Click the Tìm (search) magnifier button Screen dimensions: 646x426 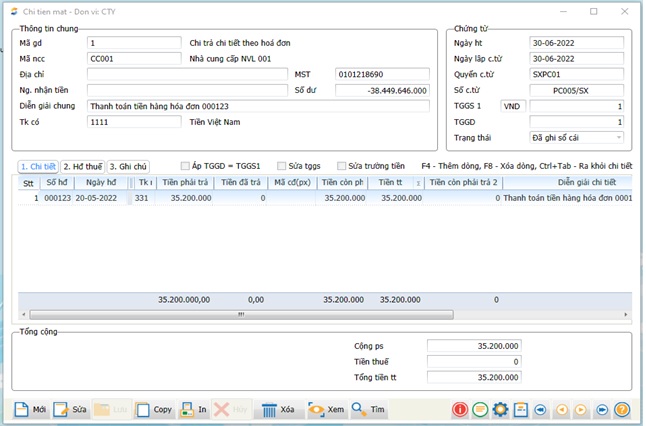tap(369, 410)
